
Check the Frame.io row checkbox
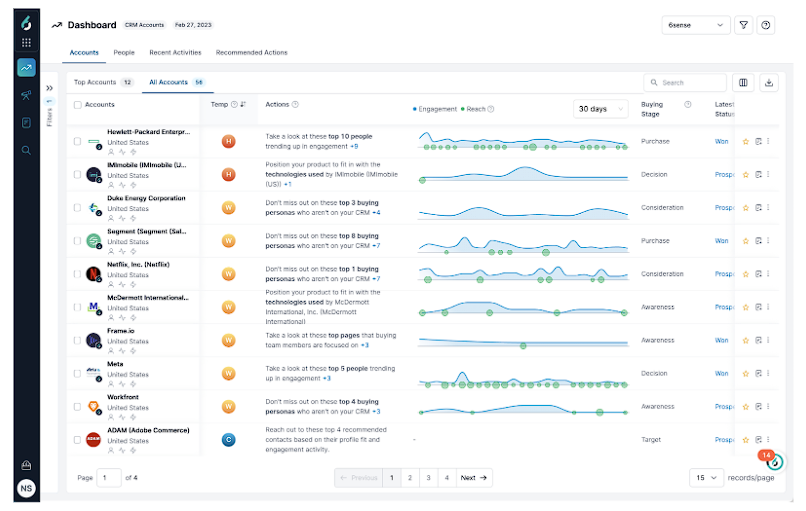[77, 340]
